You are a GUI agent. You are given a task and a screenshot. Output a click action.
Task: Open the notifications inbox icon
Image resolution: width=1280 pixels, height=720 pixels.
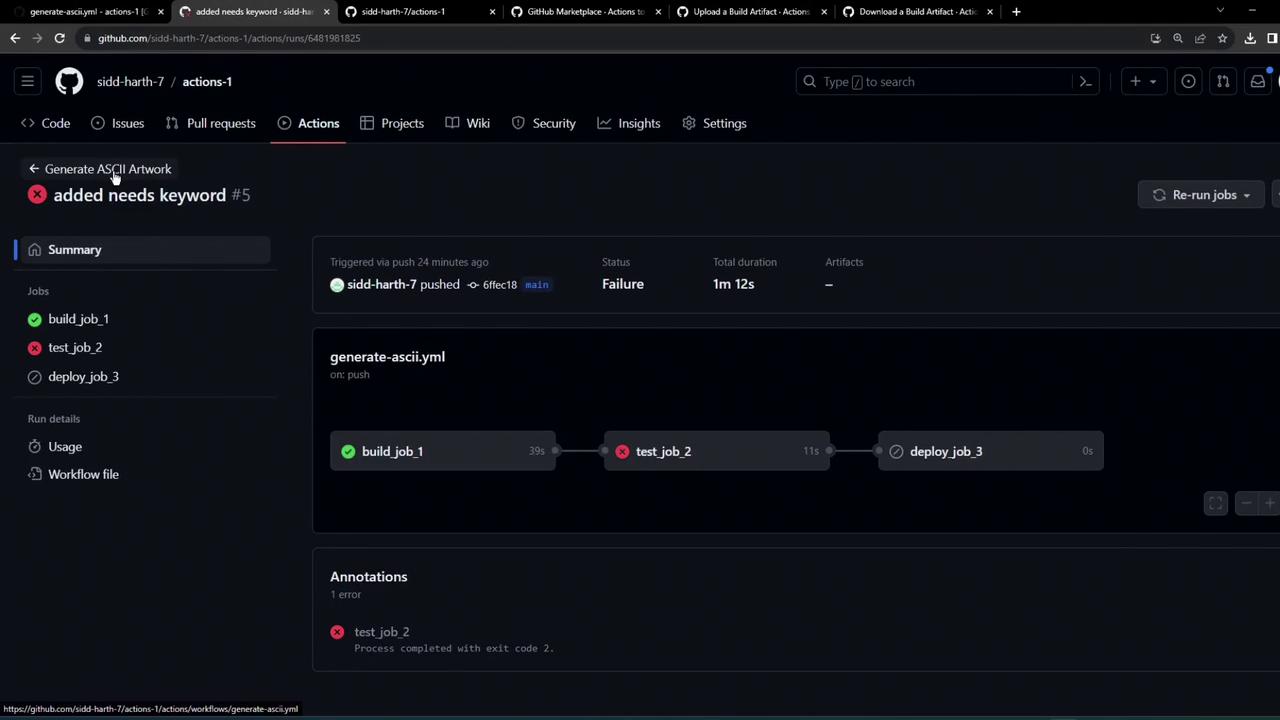coord(1258,82)
